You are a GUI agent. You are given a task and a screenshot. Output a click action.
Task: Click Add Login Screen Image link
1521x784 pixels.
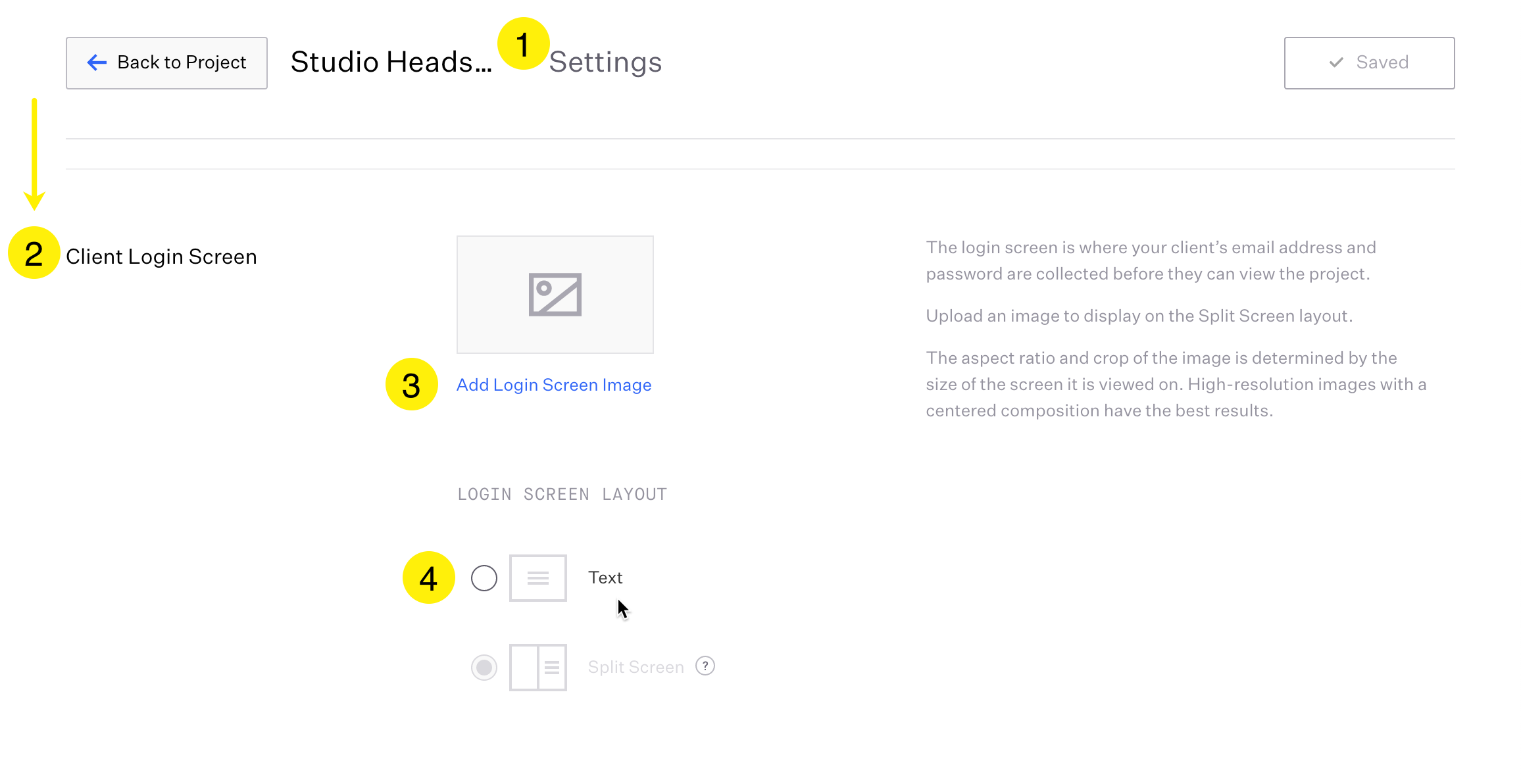point(554,385)
